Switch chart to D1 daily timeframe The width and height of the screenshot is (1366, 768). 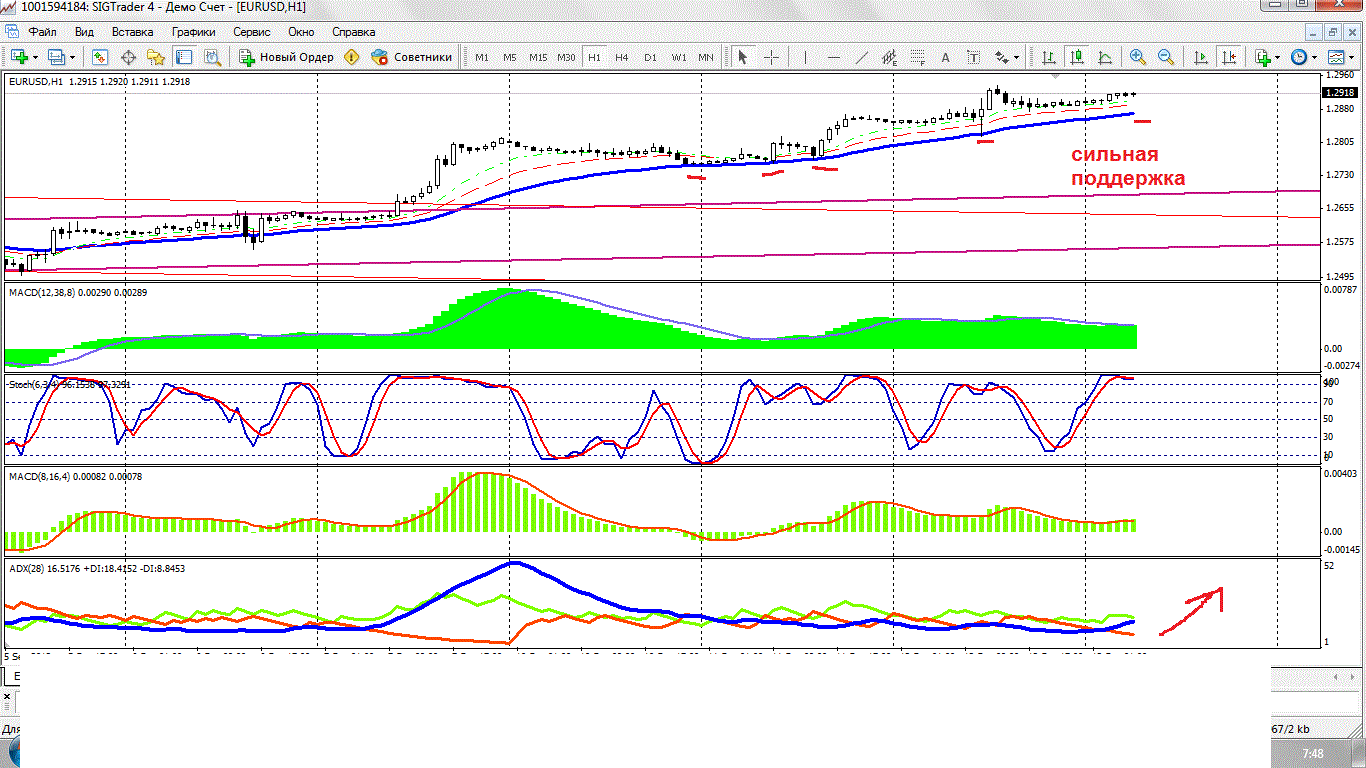[x=650, y=57]
